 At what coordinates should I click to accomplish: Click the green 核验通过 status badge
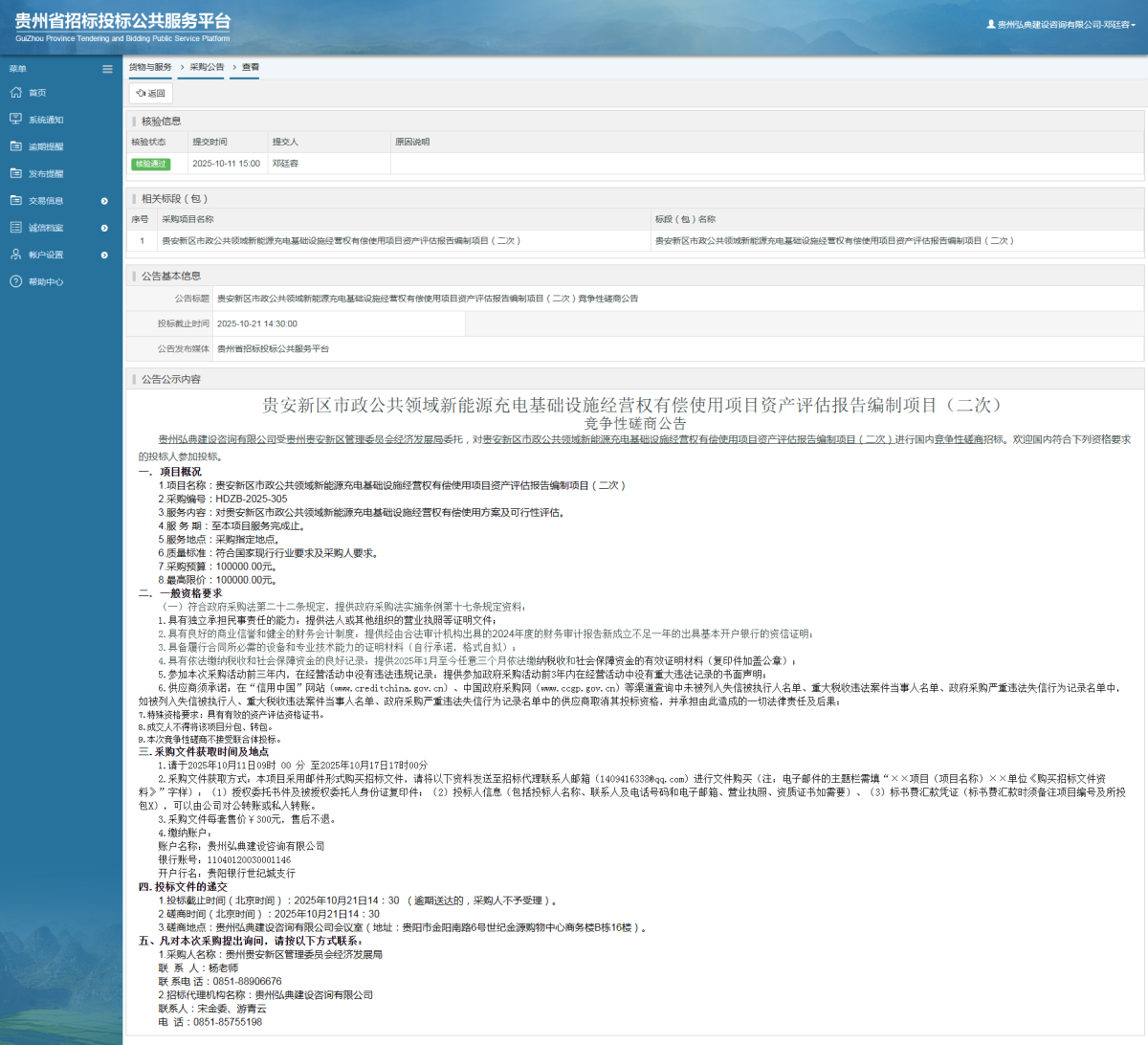point(150,164)
